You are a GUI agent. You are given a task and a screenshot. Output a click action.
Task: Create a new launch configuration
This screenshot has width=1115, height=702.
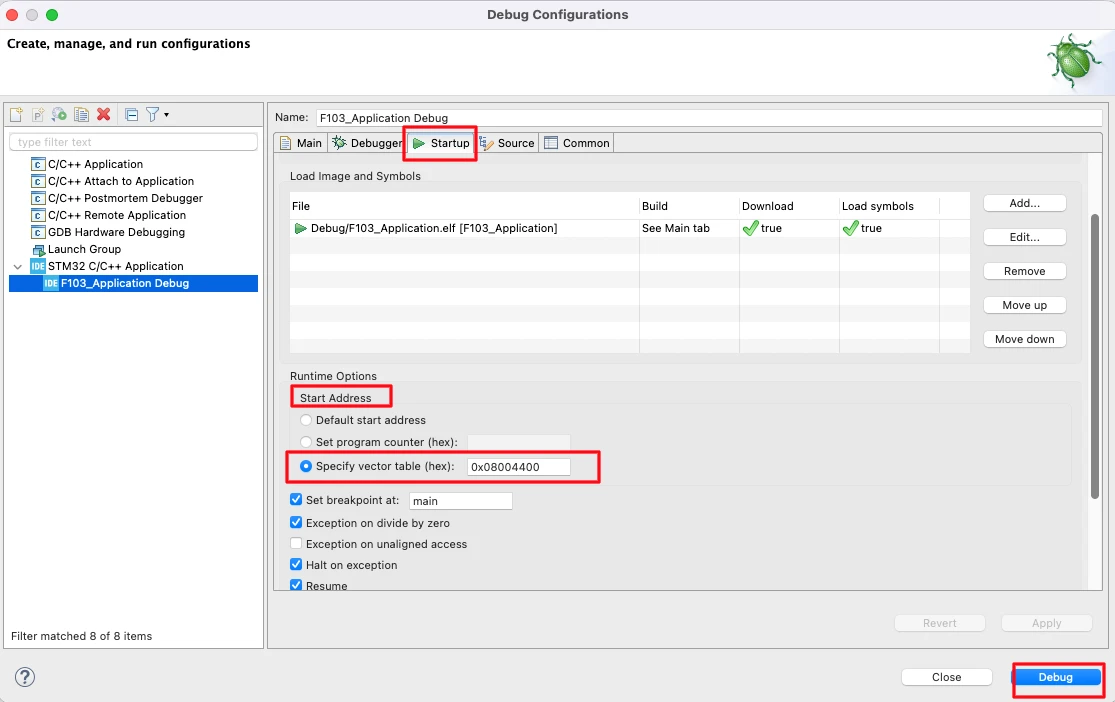point(16,114)
